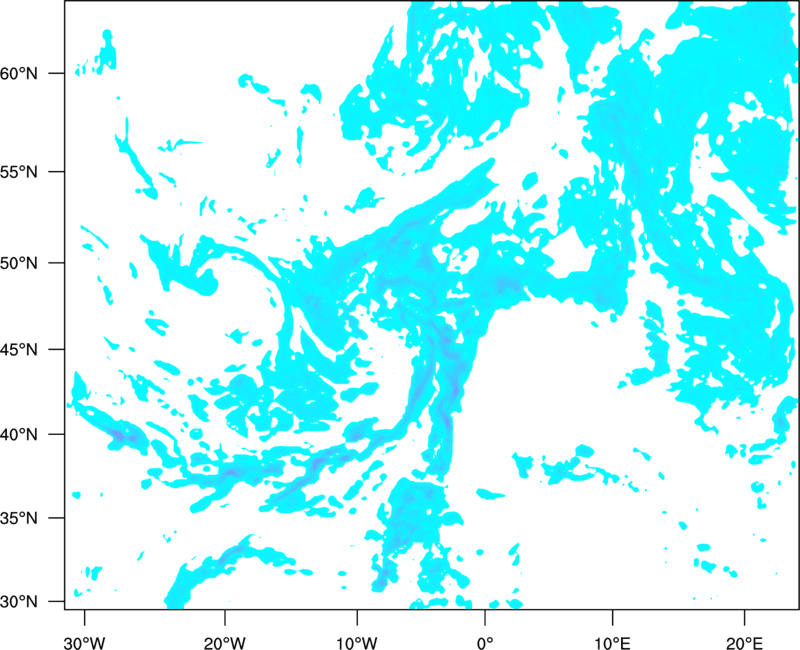This screenshot has height=650, width=800.
Task: Click the 20°W longitude label
Action: point(225,643)
